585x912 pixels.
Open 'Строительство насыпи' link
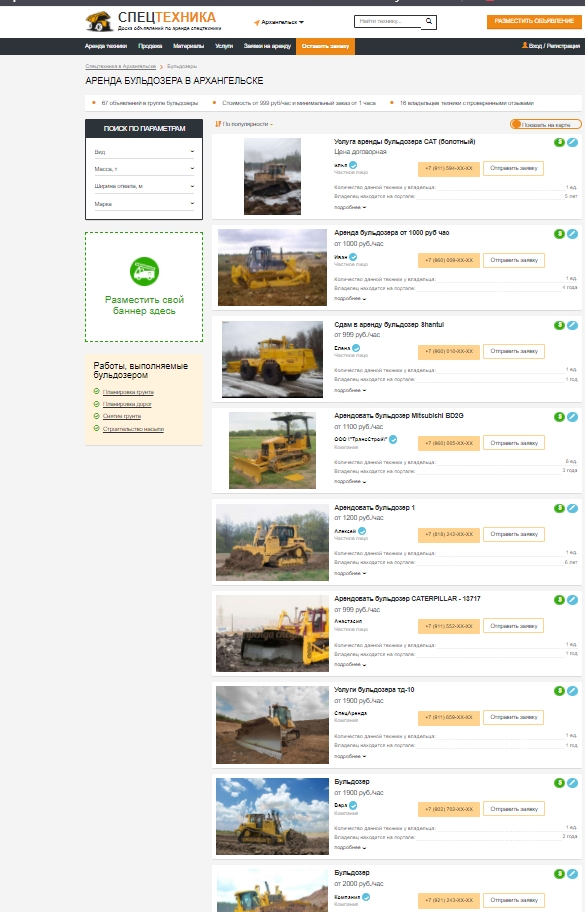pyautogui.click(x=133, y=429)
